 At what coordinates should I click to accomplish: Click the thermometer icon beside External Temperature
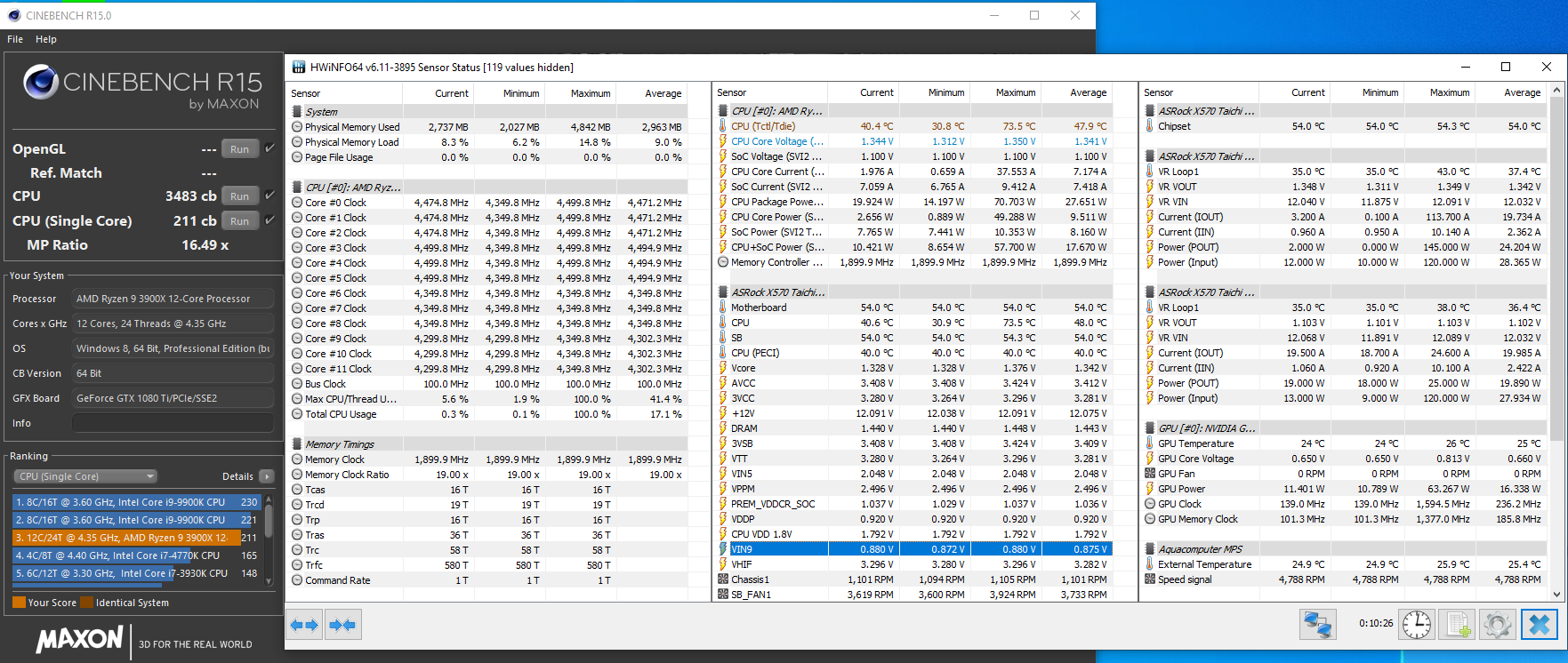click(1150, 564)
